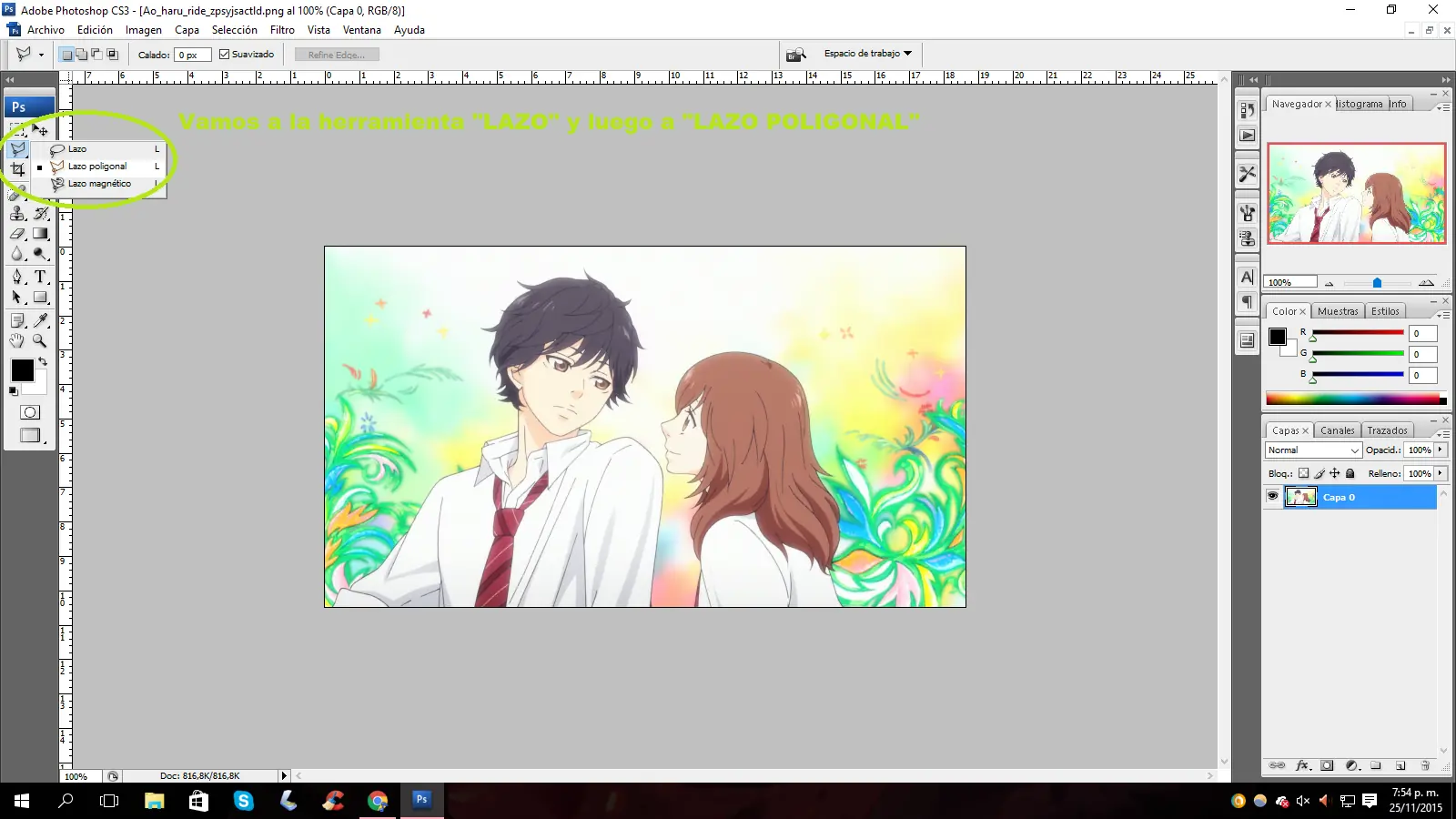
Task: Hide the Capa 0 layer
Action: coord(1272,497)
